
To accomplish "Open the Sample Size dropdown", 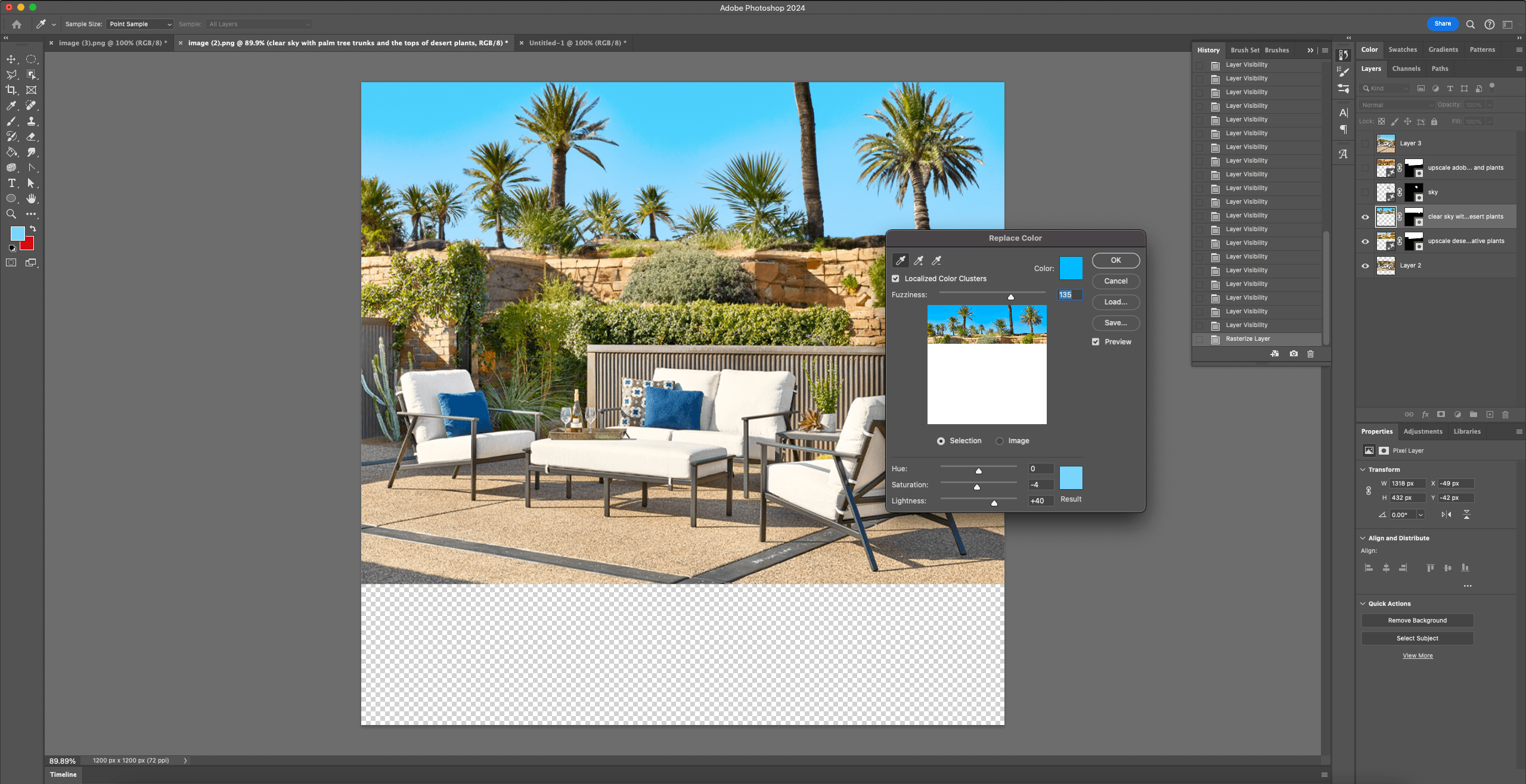I will (140, 24).
